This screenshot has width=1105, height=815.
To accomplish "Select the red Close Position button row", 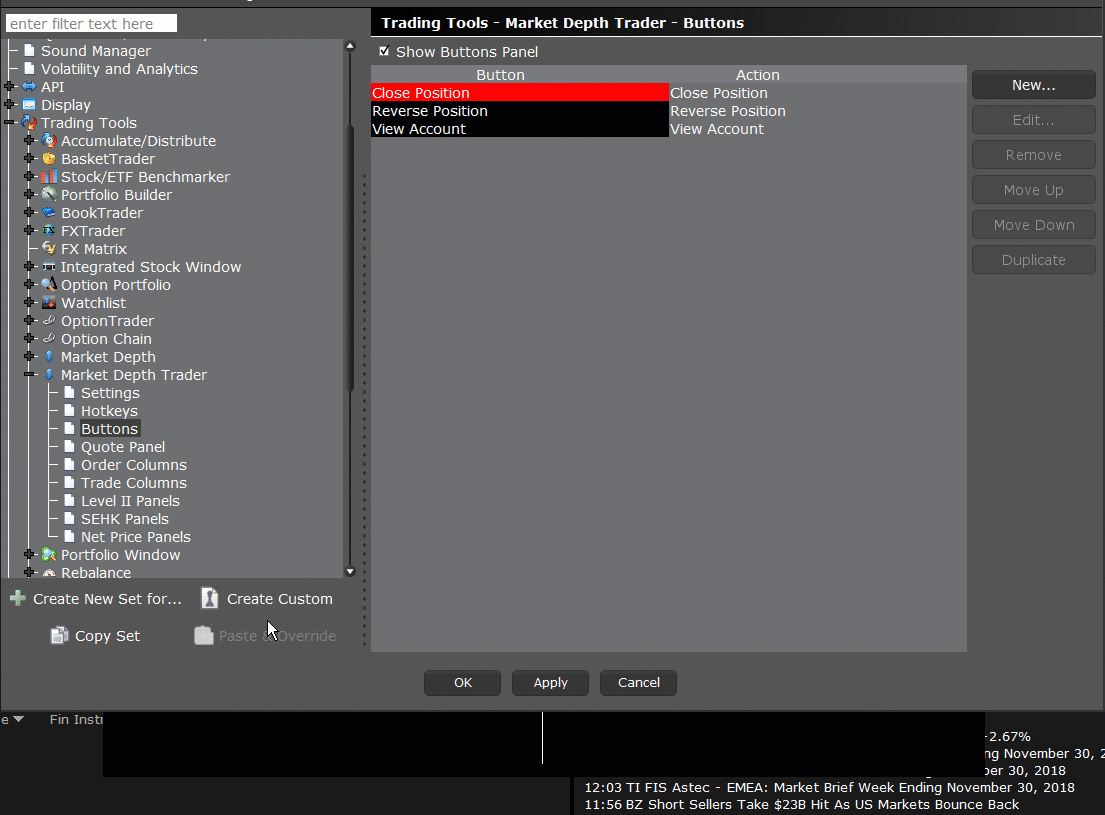I will click(519, 93).
